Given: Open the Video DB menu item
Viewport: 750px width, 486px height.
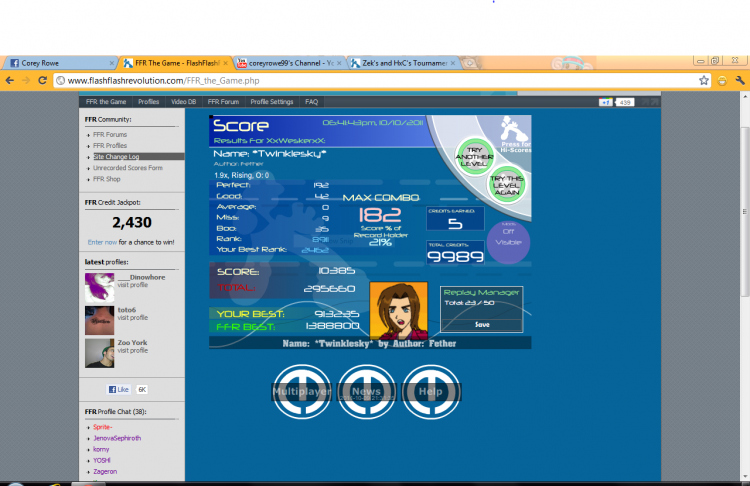Looking at the screenshot, I should point(184,102).
